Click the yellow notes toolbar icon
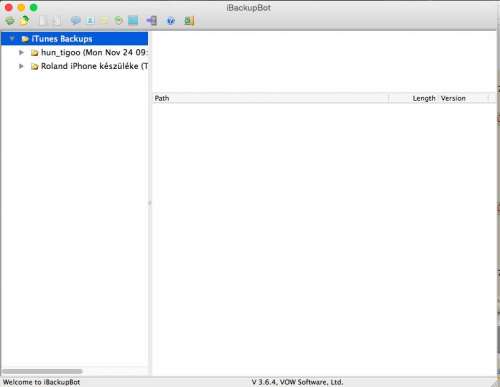This screenshot has height=387, width=500. click(104, 21)
